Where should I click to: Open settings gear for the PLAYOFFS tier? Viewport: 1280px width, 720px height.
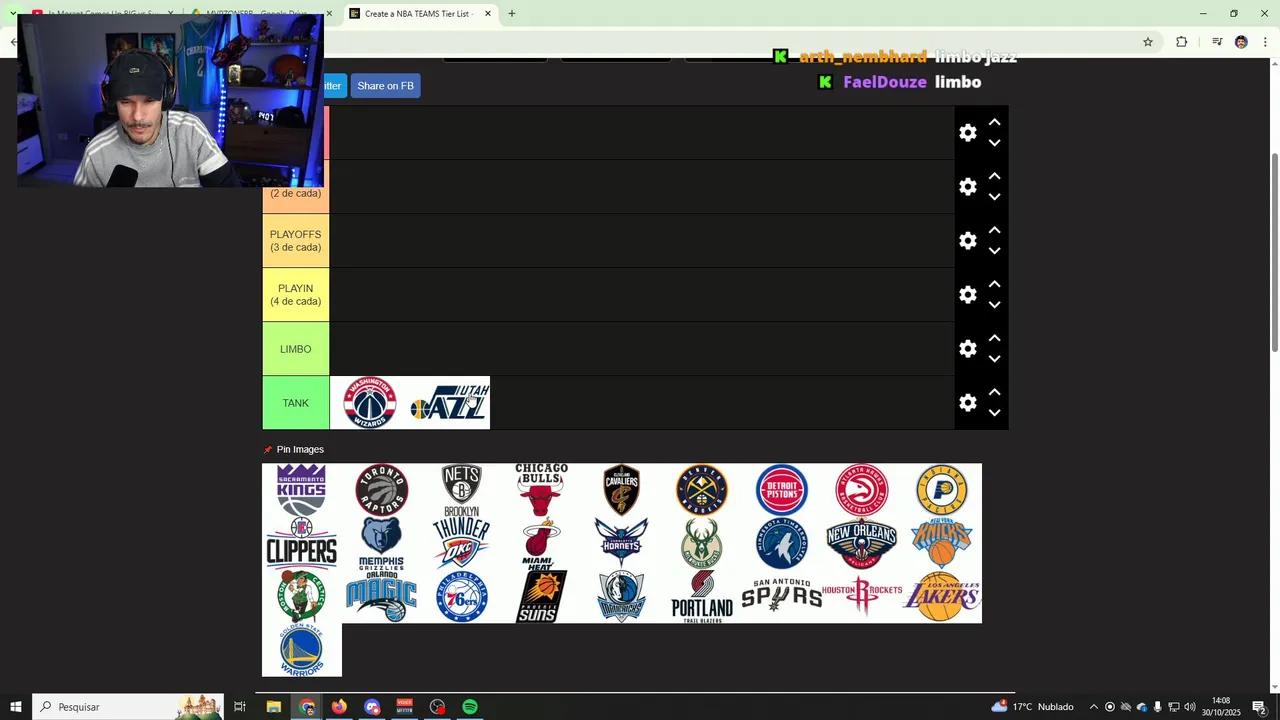(x=967, y=241)
